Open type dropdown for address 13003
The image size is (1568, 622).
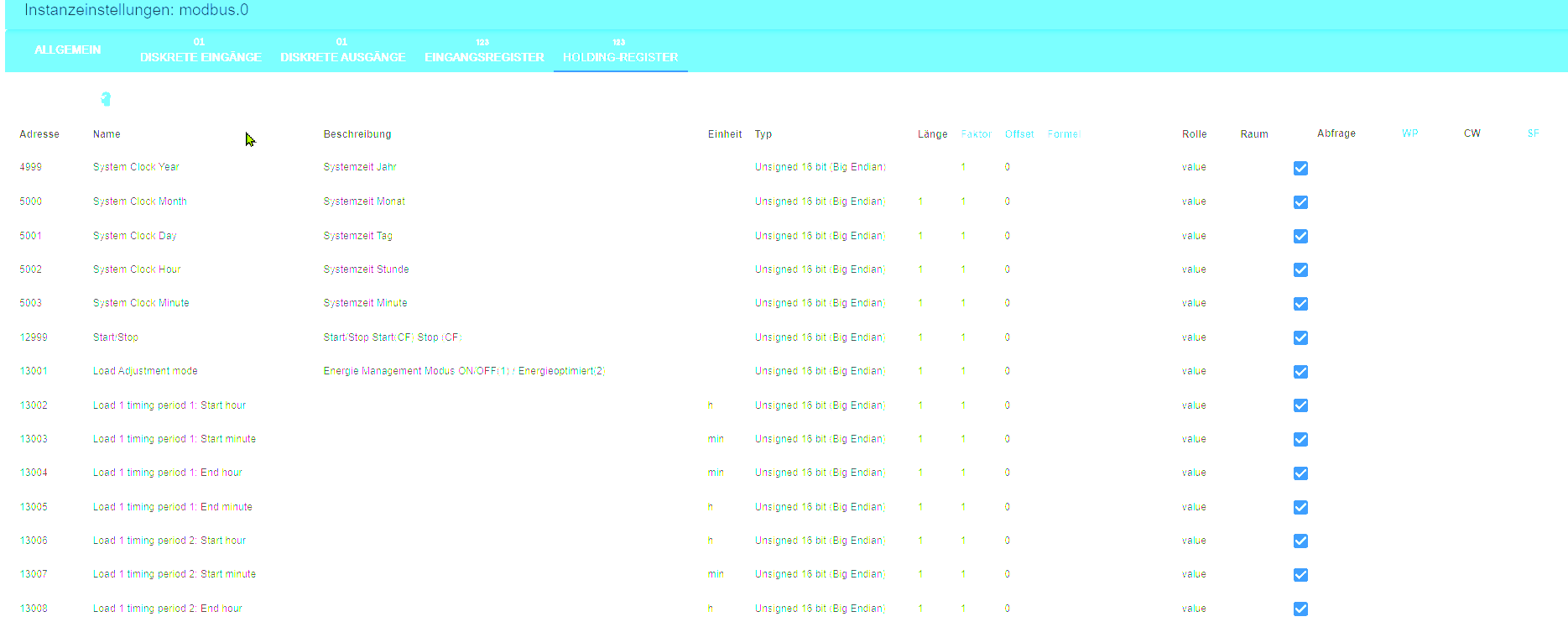820,439
